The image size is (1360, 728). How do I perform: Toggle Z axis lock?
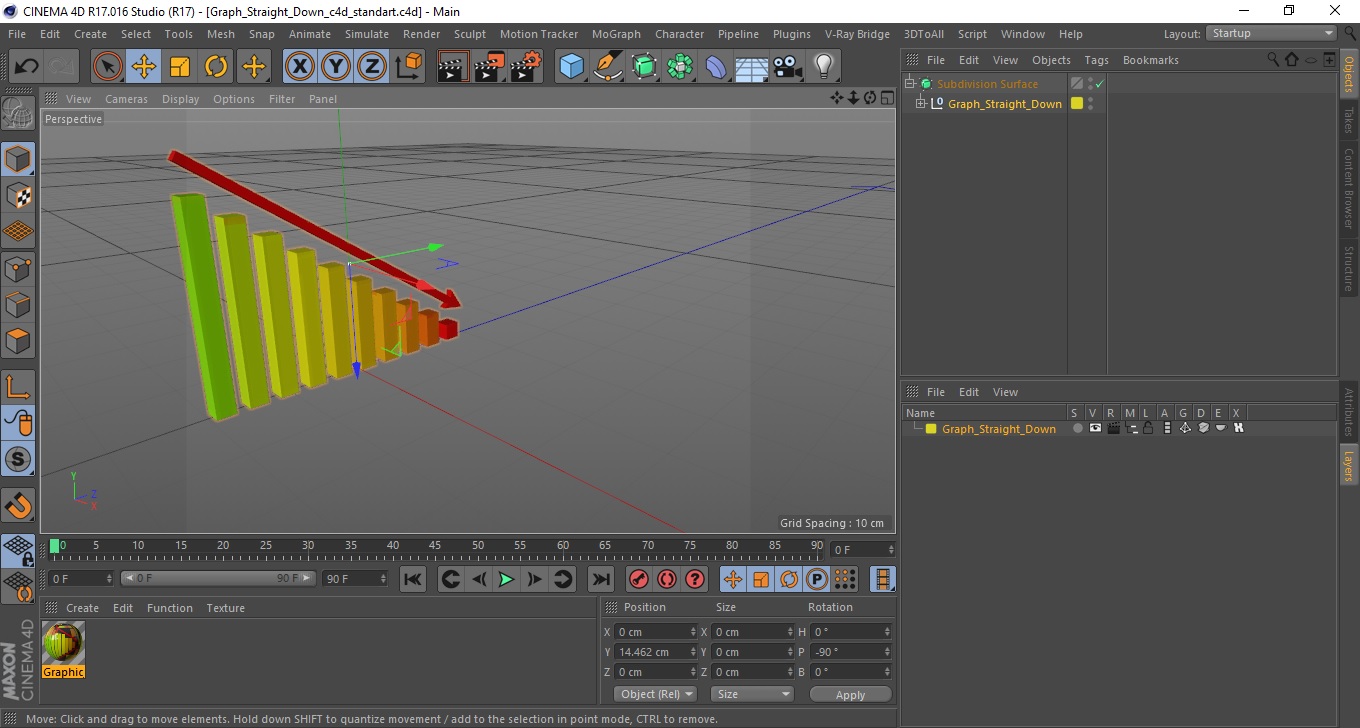coord(372,67)
